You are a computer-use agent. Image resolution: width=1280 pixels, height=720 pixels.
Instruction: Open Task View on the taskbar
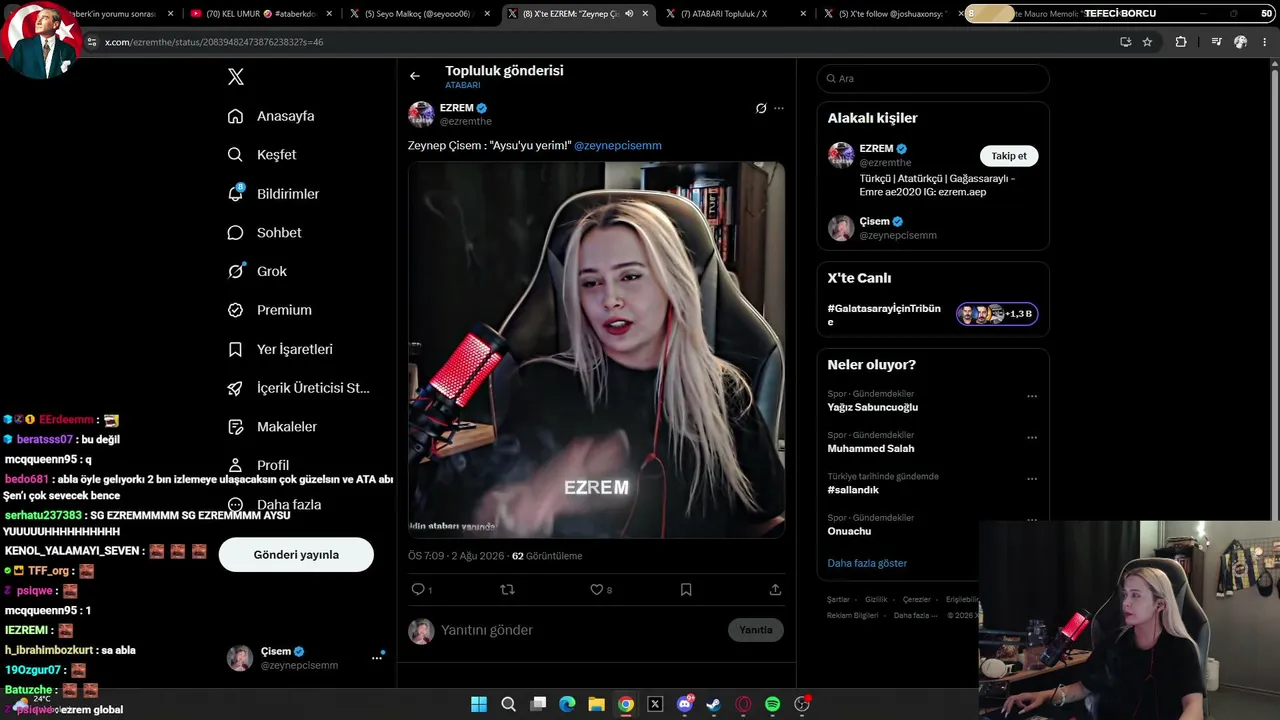point(538,704)
